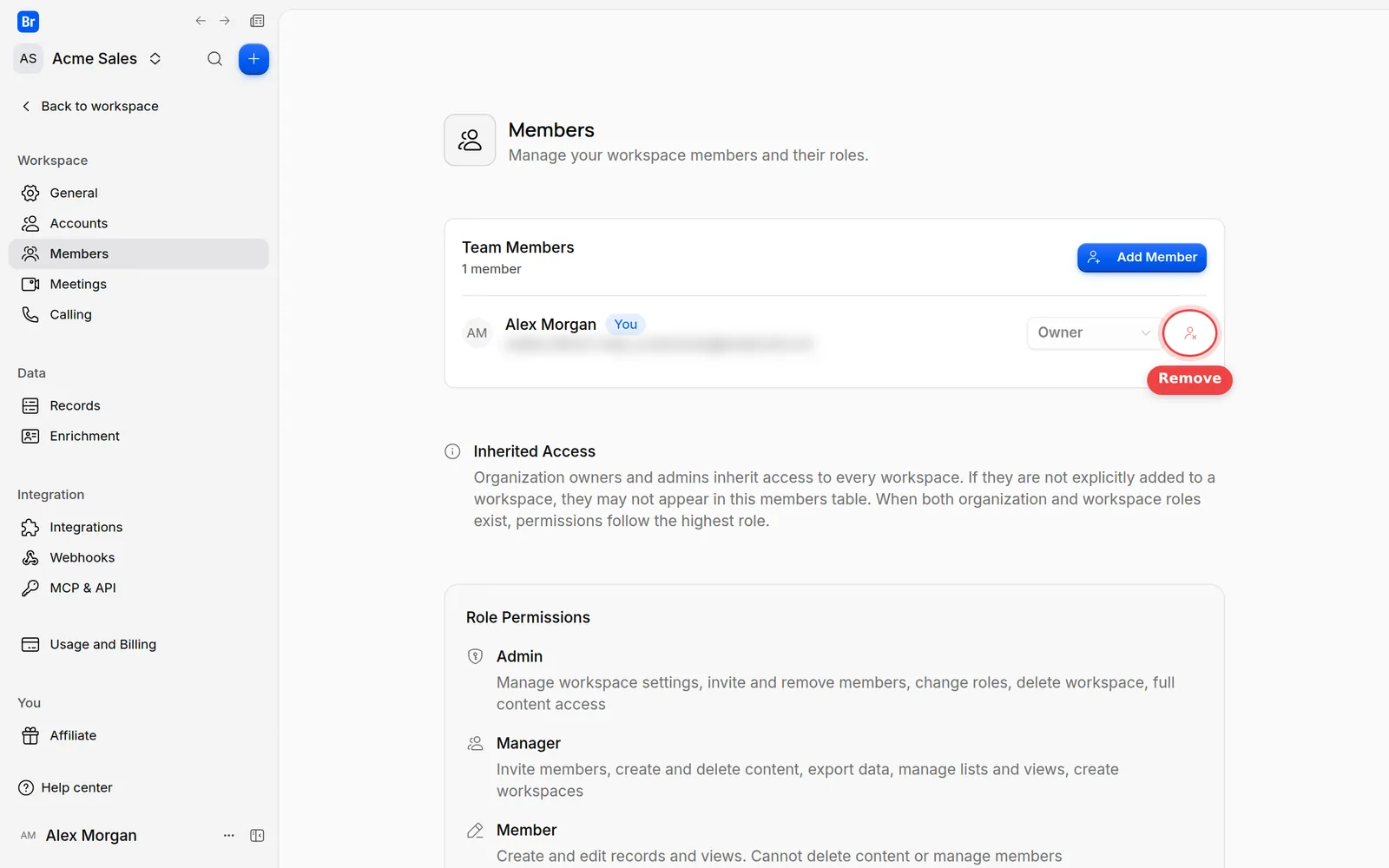Viewport: 1389px width, 868px height.
Task: Open the search magnifier icon
Action: pyautogui.click(x=214, y=59)
